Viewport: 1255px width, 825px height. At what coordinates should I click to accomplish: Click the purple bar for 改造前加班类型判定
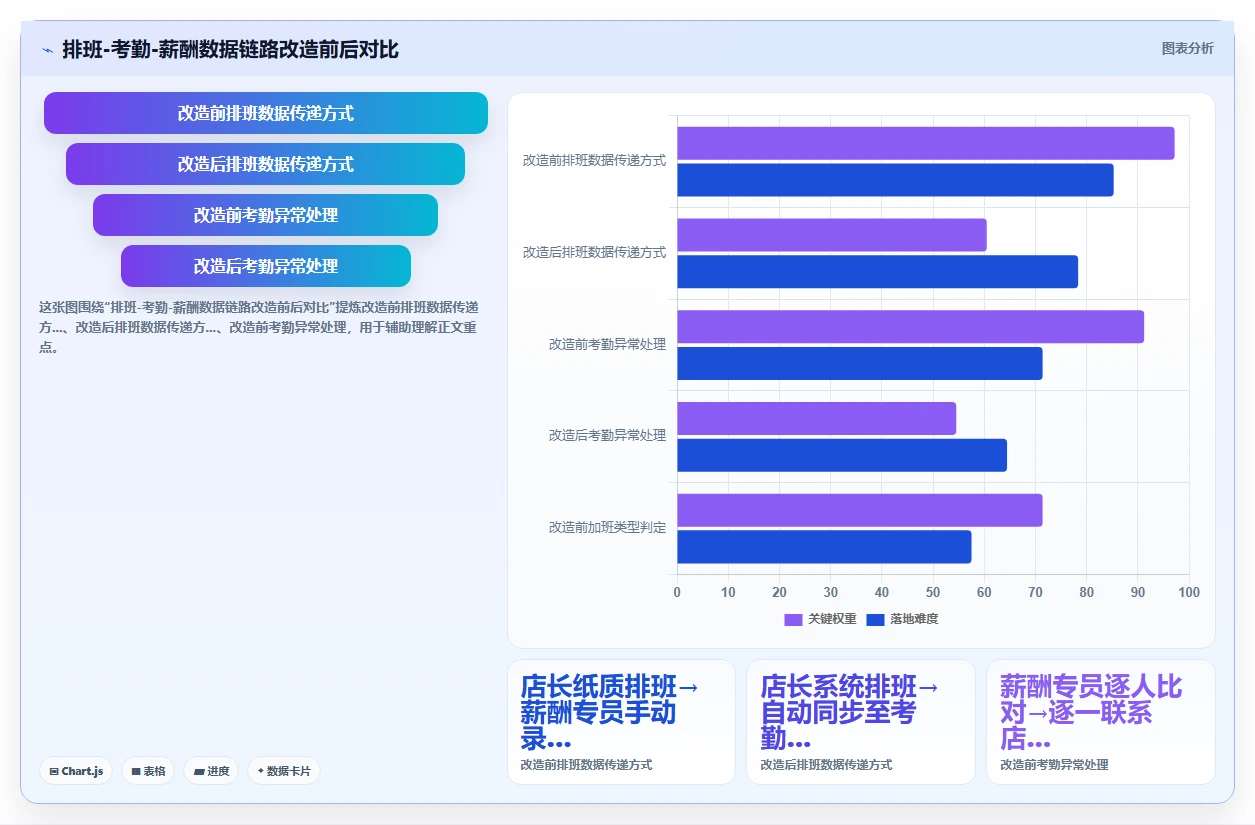(x=860, y=510)
